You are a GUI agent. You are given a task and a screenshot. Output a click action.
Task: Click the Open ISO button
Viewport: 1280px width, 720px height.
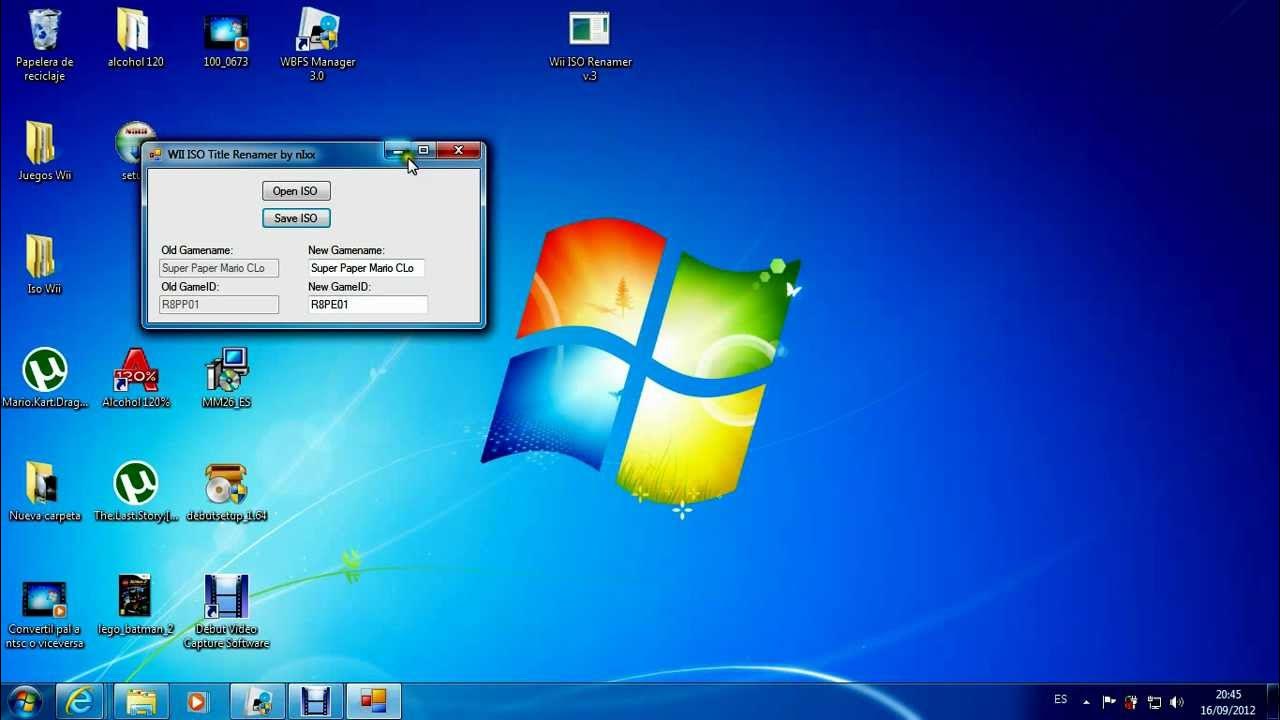tap(295, 191)
